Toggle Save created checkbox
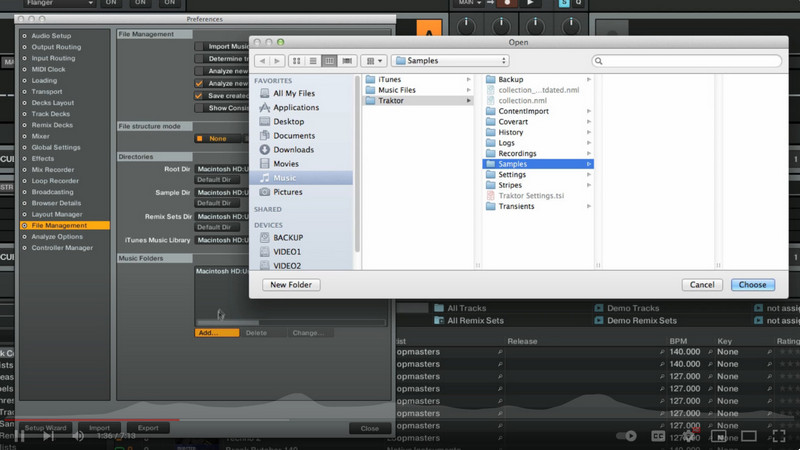This screenshot has height=450, width=800. [199, 95]
